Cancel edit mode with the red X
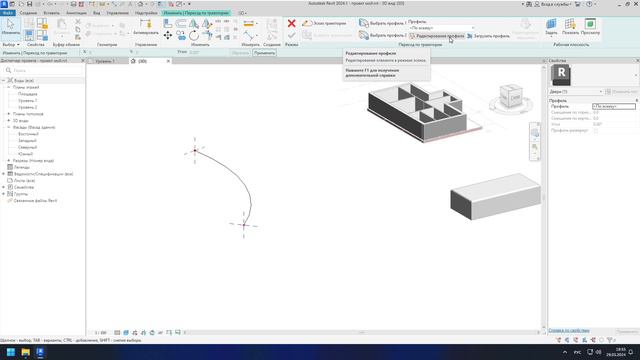640x360 pixels. [291, 23]
